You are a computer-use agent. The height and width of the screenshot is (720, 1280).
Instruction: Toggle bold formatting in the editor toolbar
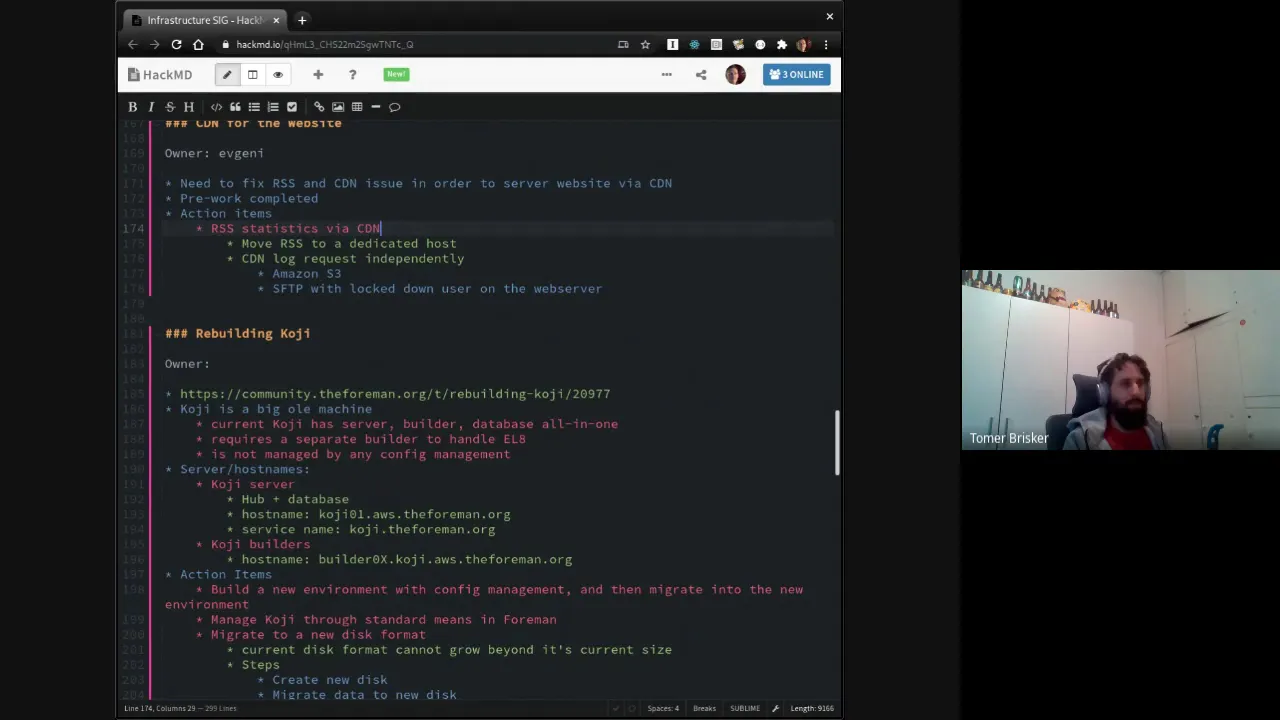[132, 107]
